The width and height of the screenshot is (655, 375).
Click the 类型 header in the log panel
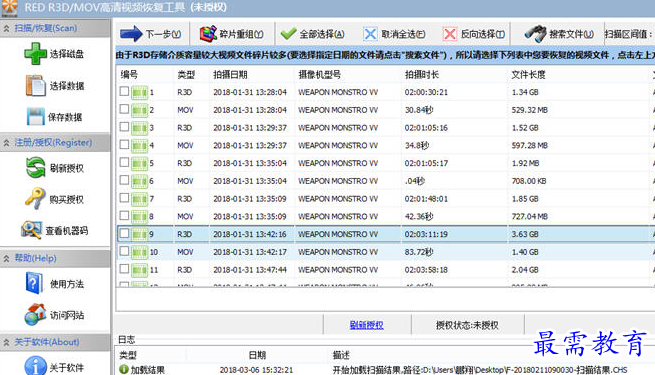[x=128, y=355]
